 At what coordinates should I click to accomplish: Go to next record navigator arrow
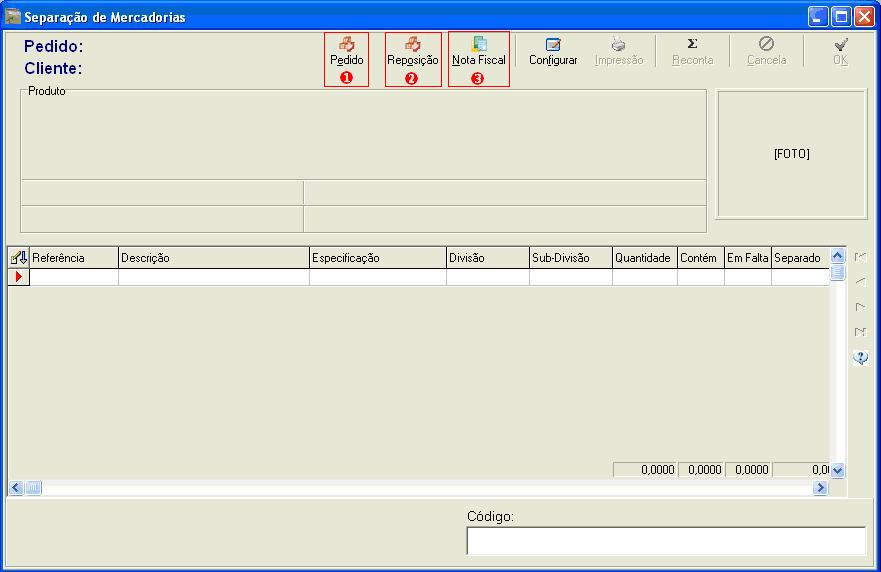click(x=860, y=307)
